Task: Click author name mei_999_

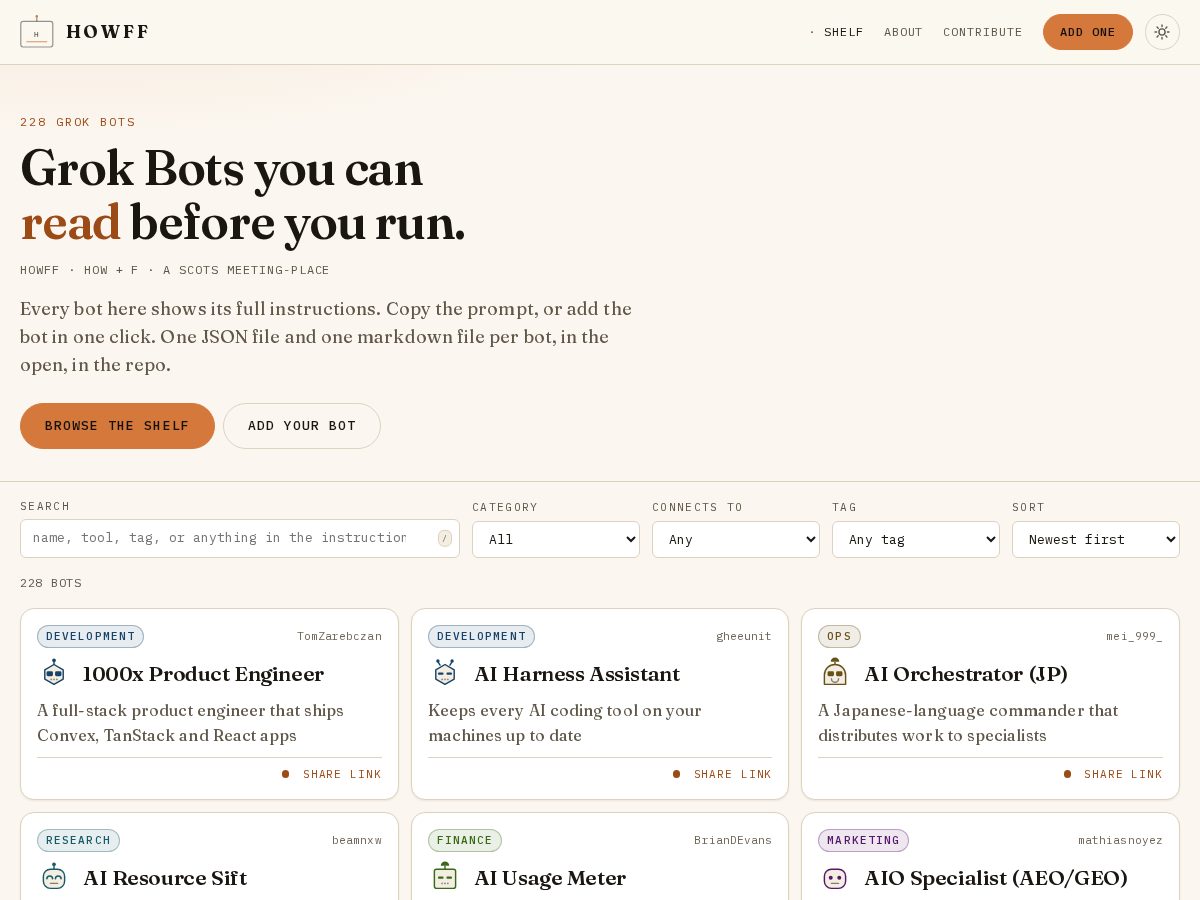Action: tap(1134, 636)
